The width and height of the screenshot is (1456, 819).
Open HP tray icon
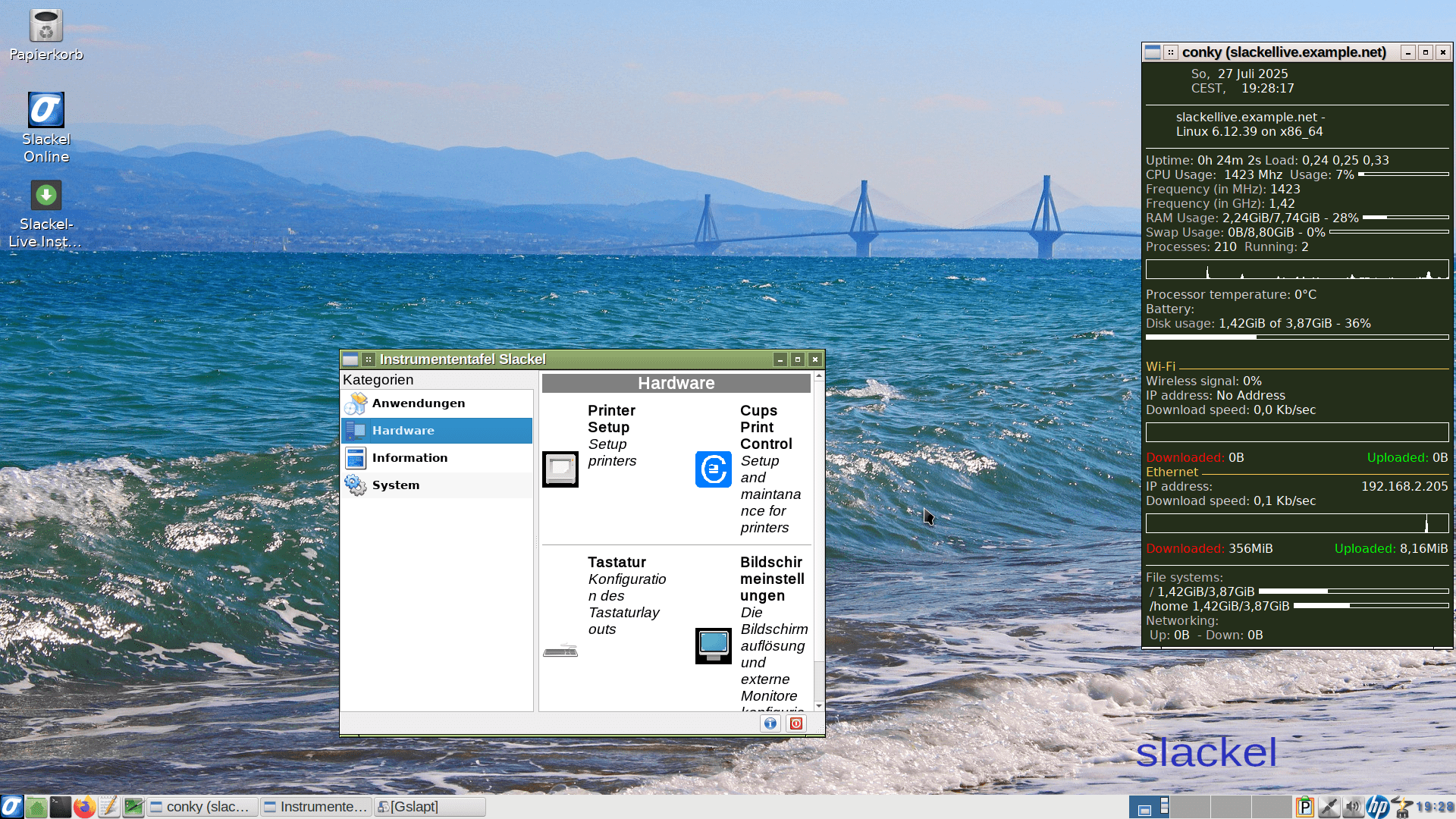tap(1377, 807)
